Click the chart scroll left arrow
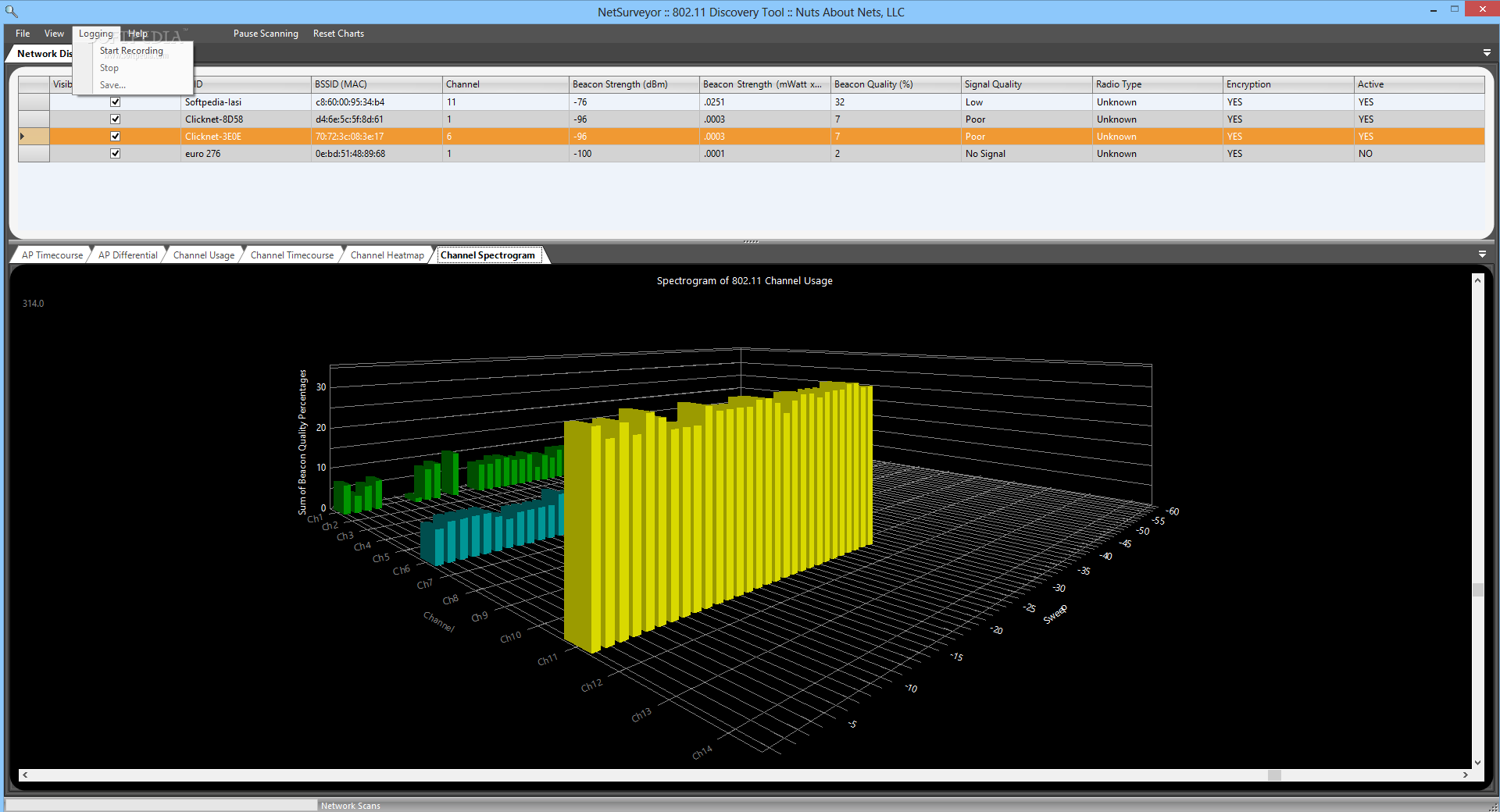The height and width of the screenshot is (812, 1500). (25, 775)
